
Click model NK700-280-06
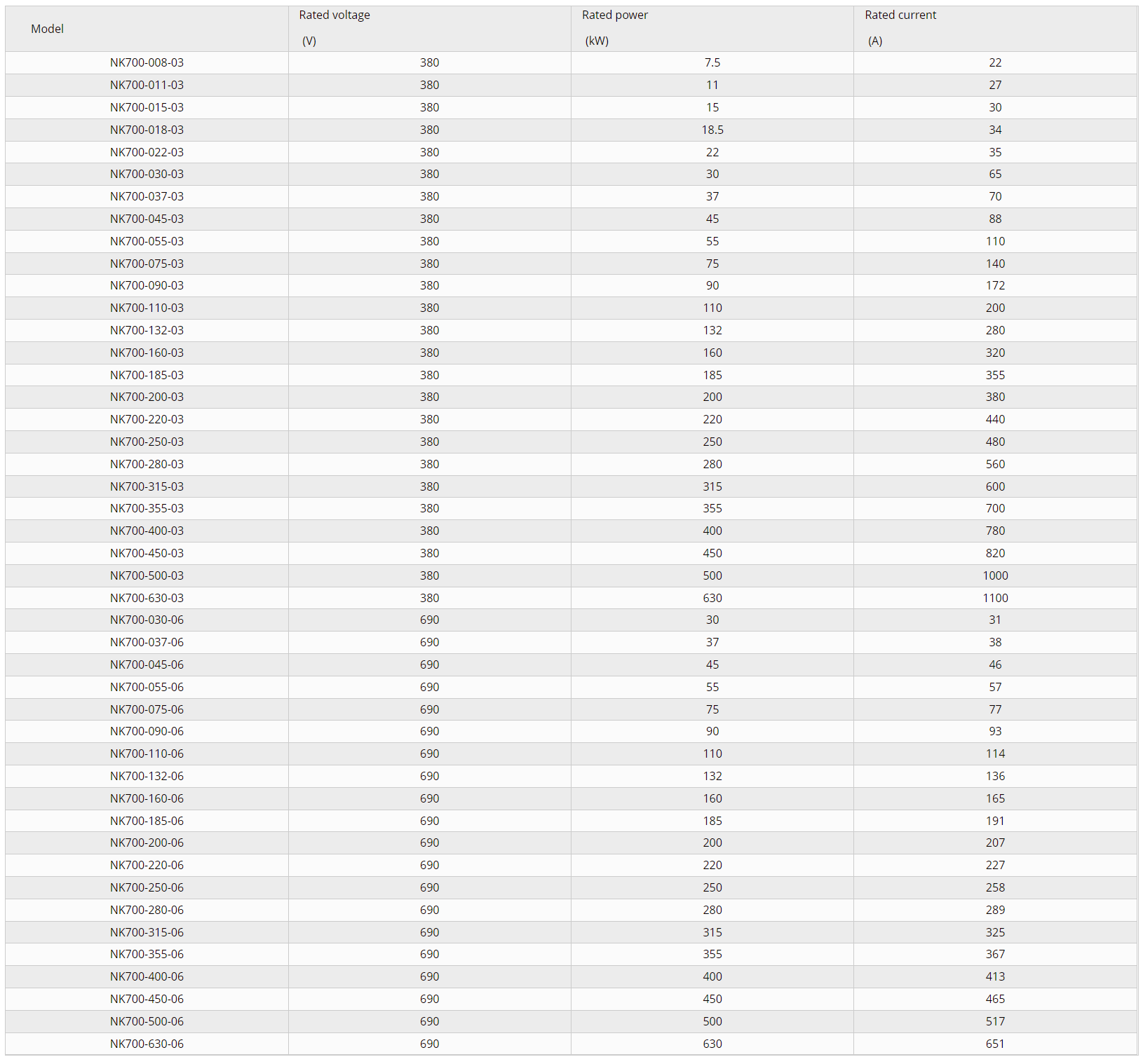[x=147, y=910]
